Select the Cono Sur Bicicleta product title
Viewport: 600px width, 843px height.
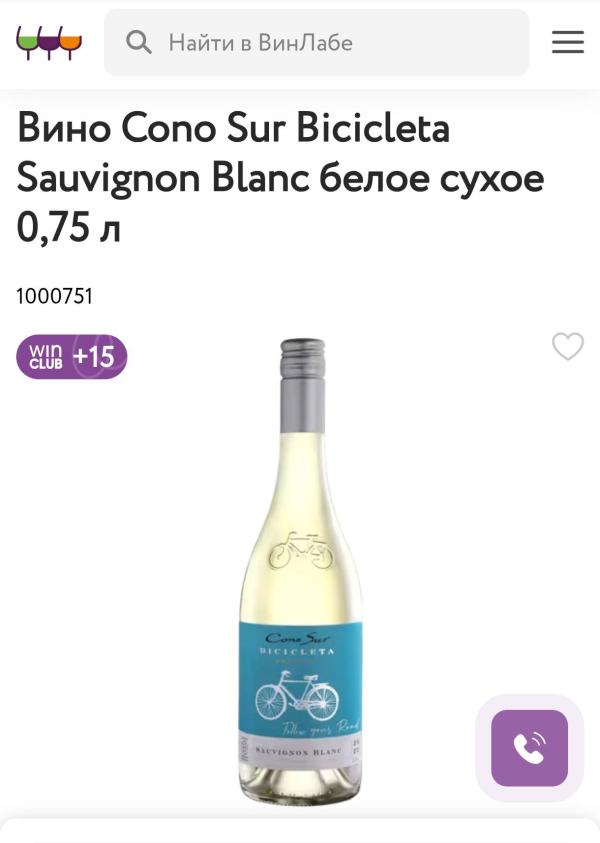click(281, 177)
